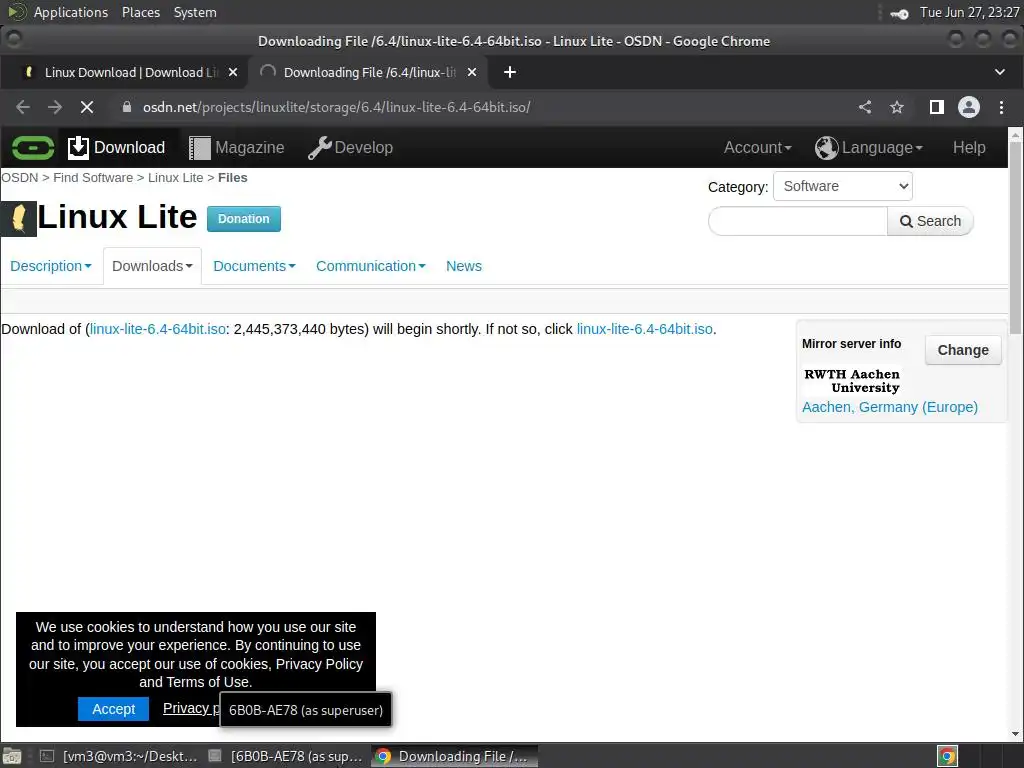Viewport: 1024px width, 768px height.
Task: Click the key icon in system tray
Action: pyautogui.click(x=899, y=13)
